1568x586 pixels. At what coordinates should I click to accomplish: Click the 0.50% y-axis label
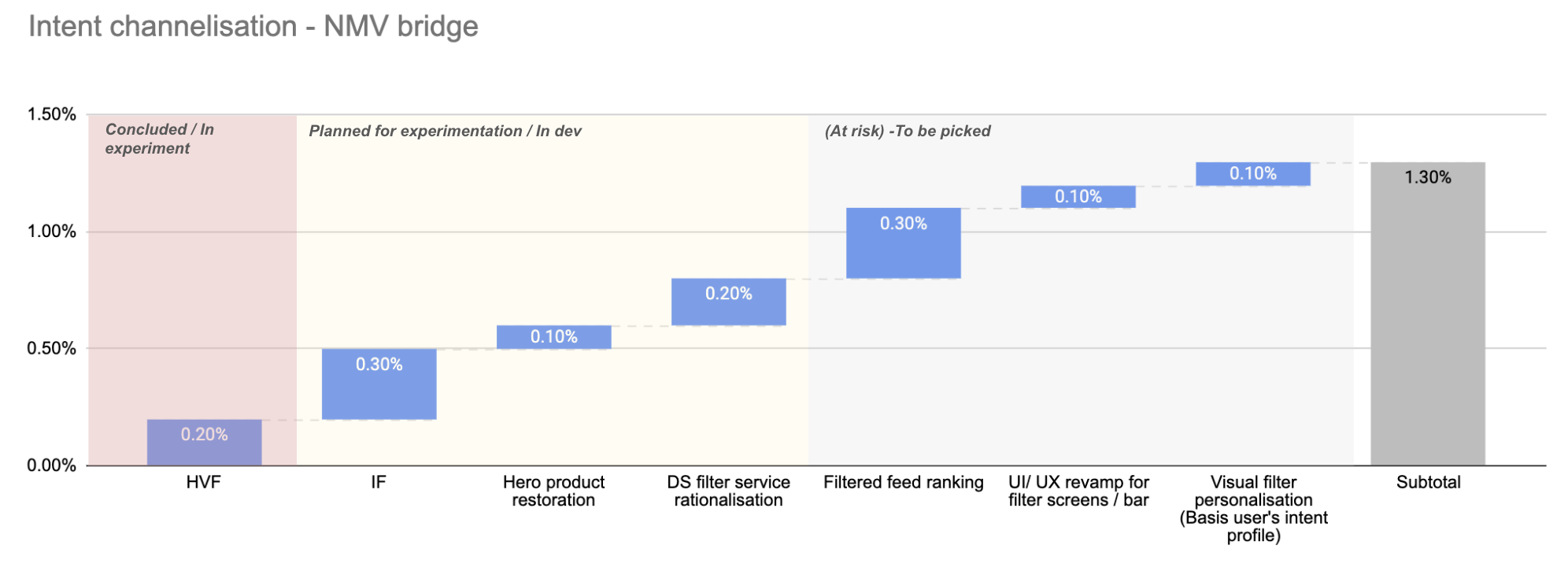click(52, 348)
